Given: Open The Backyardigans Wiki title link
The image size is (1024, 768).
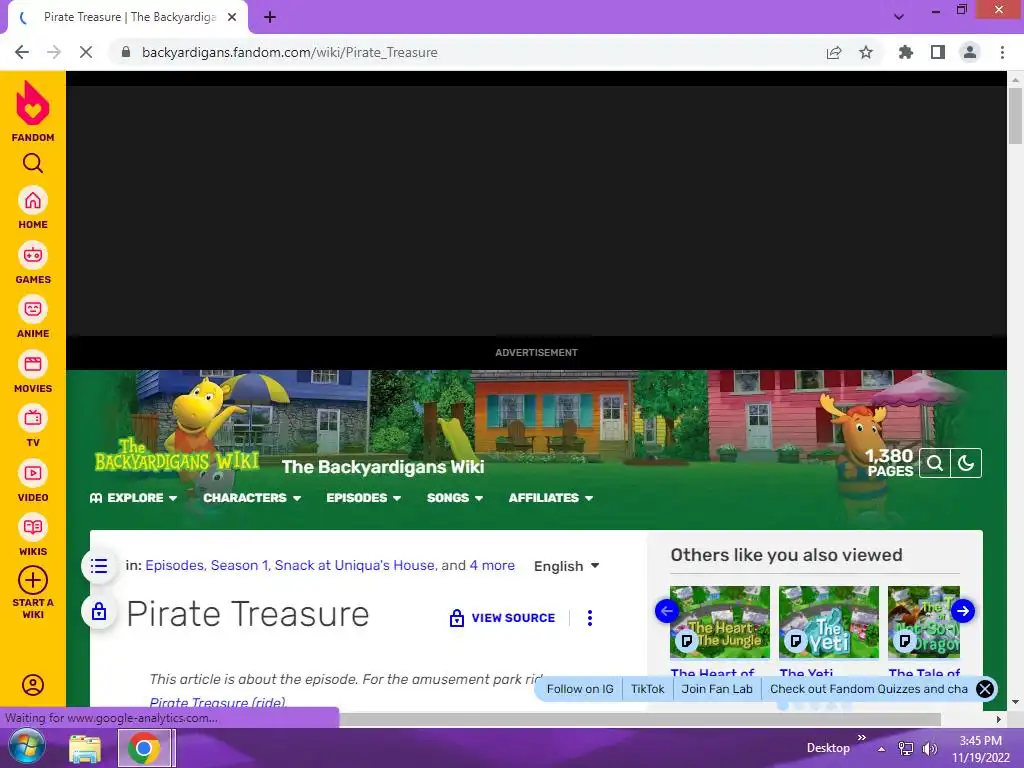Looking at the screenshot, I should 383,467.
